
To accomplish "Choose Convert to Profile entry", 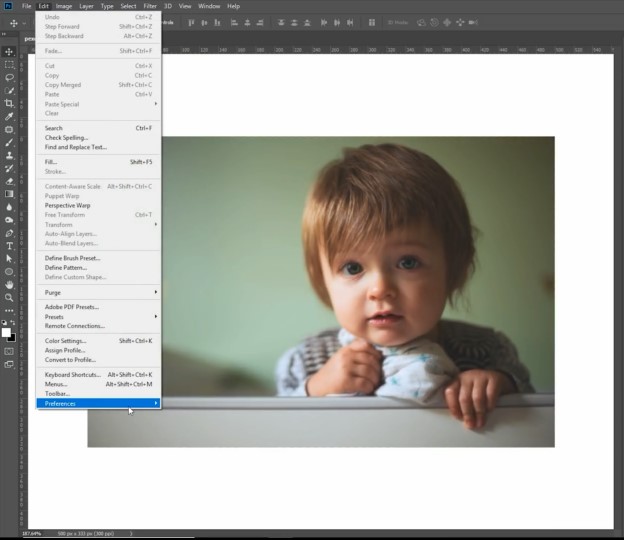I will tap(98, 360).
